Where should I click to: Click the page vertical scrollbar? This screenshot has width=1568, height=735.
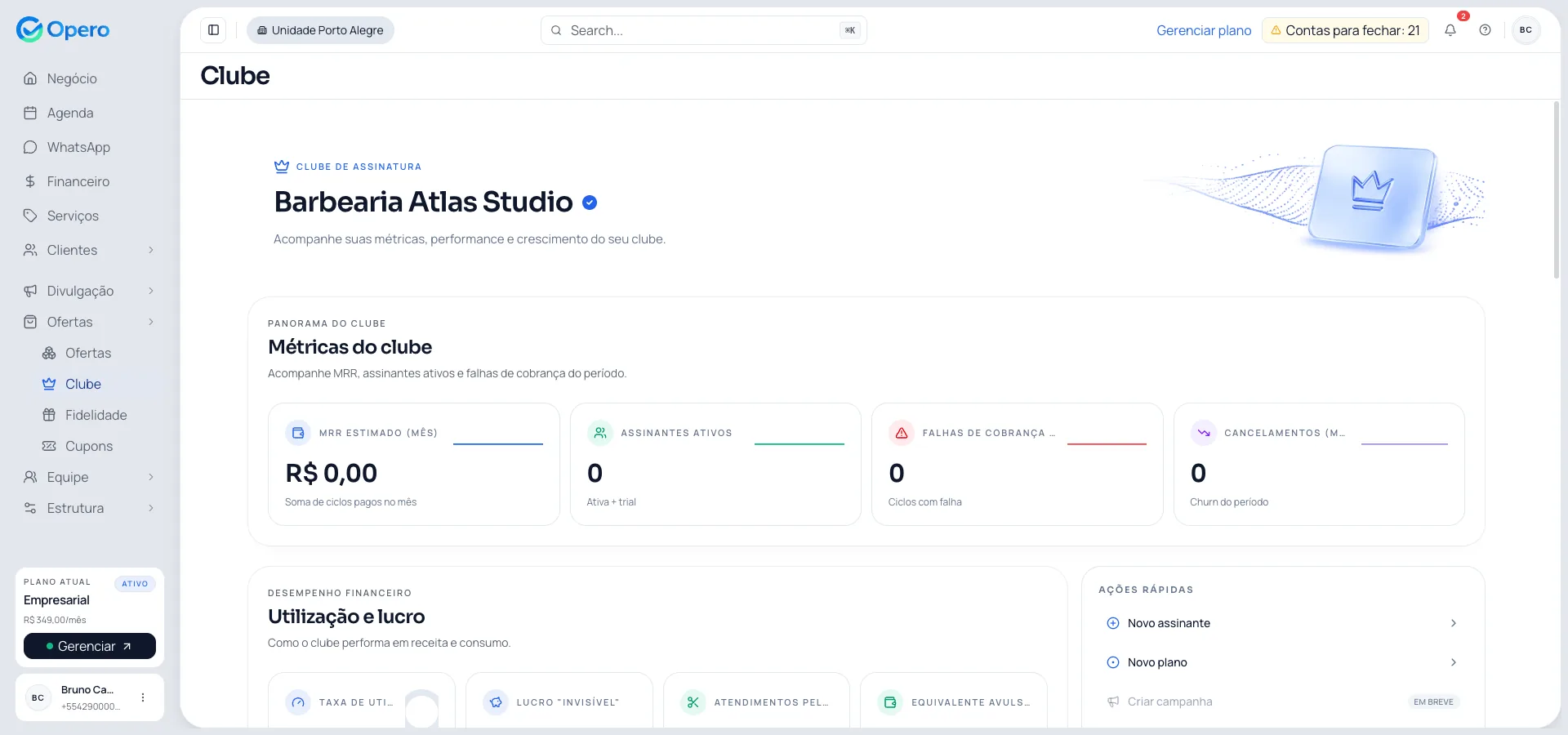1557,189
